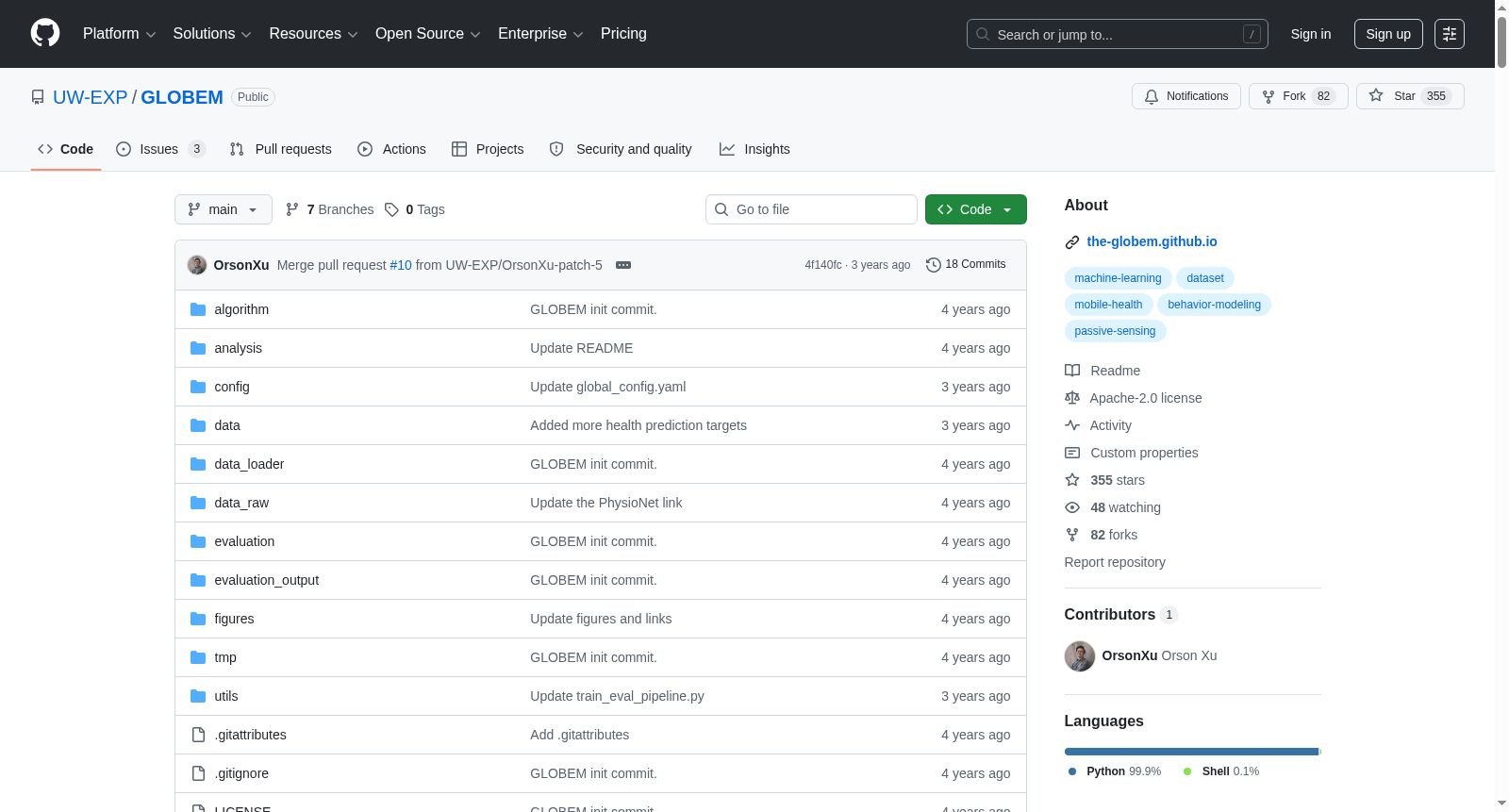Click the GitHub logo icon

[x=45, y=34]
